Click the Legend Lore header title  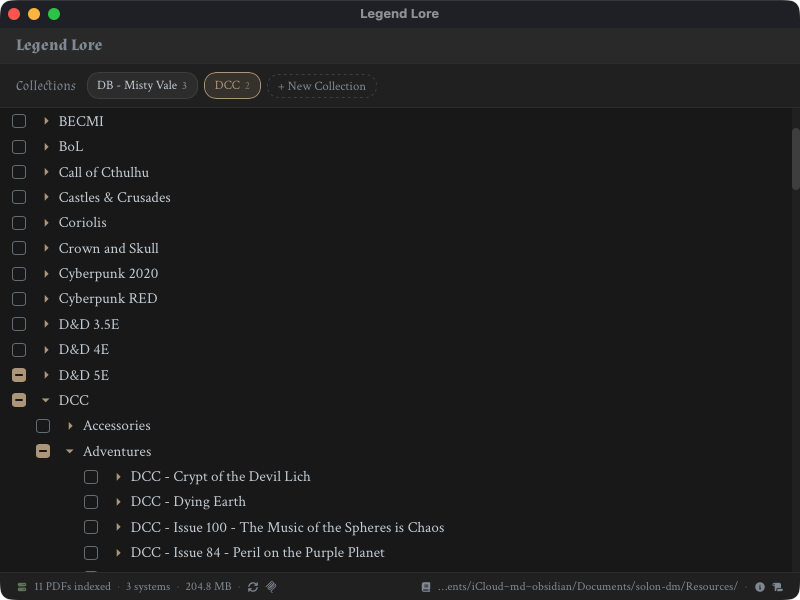tap(59, 45)
